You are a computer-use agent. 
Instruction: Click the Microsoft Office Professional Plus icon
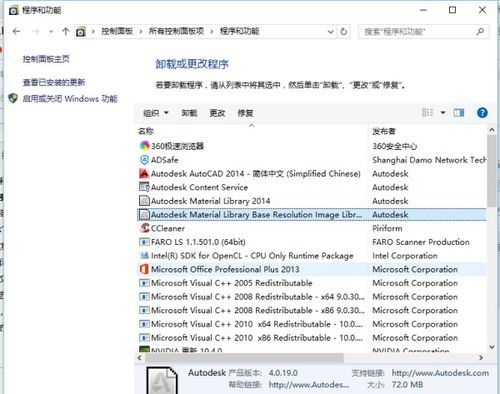click(x=144, y=269)
